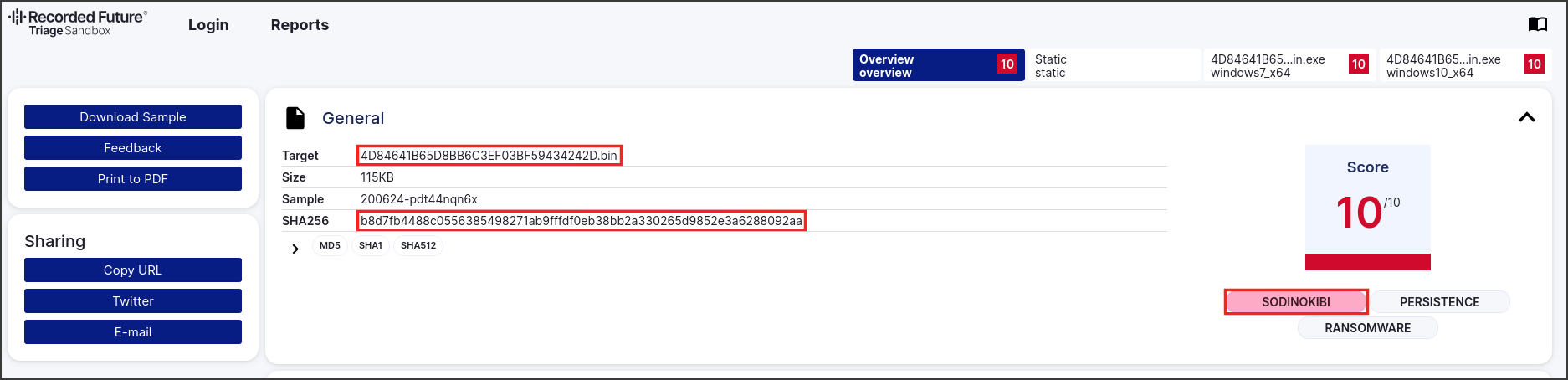Click the Feedback button
This screenshot has height=380, width=1568.
point(133,148)
